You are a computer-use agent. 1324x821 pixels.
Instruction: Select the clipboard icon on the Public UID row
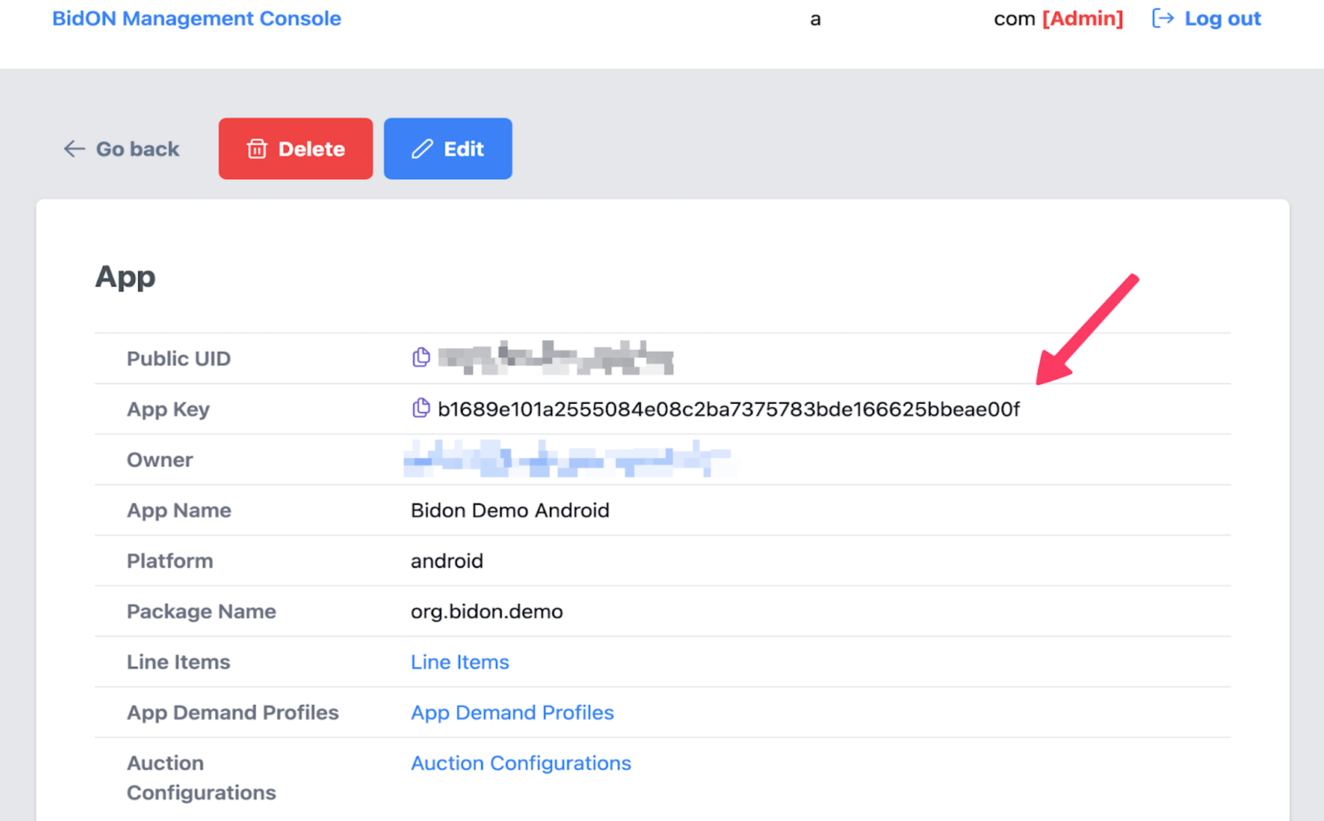coord(421,357)
